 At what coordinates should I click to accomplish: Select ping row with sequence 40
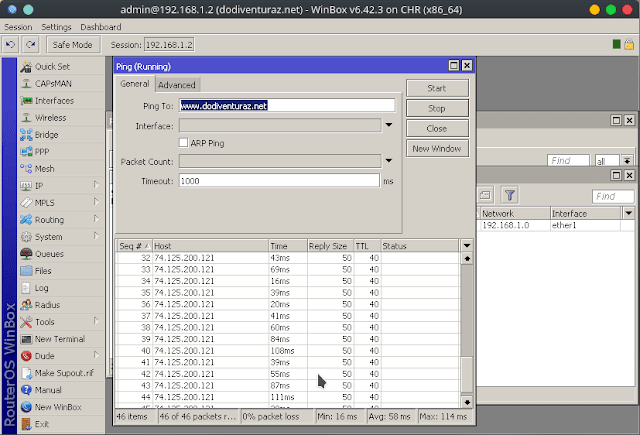[288, 351]
